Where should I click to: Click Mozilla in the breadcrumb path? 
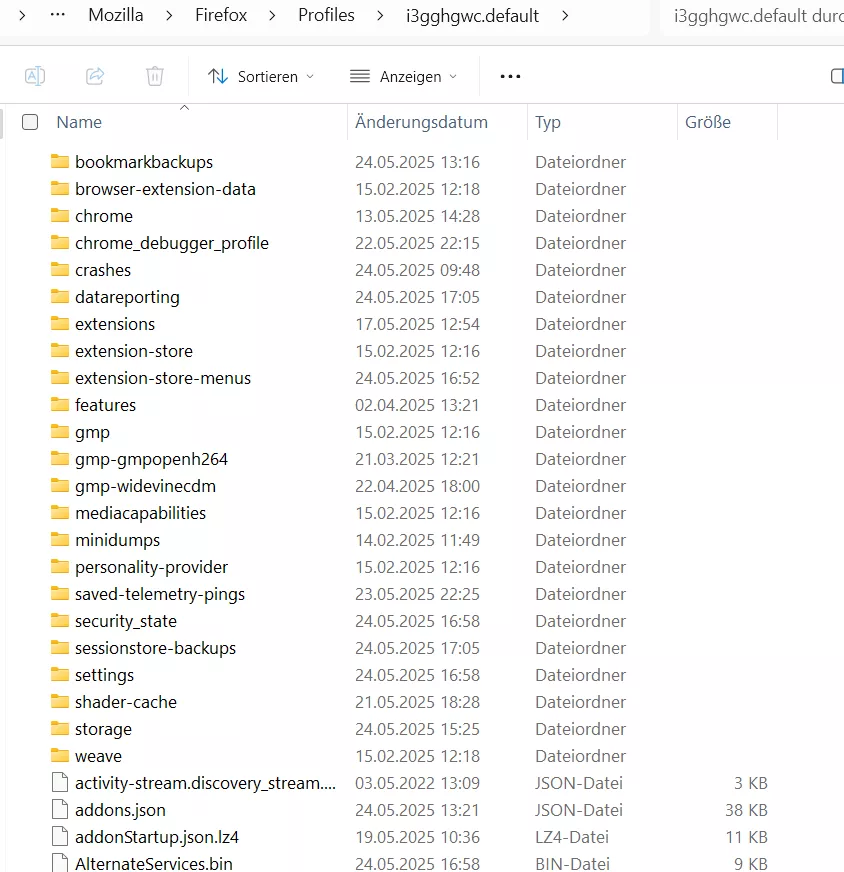pos(116,15)
